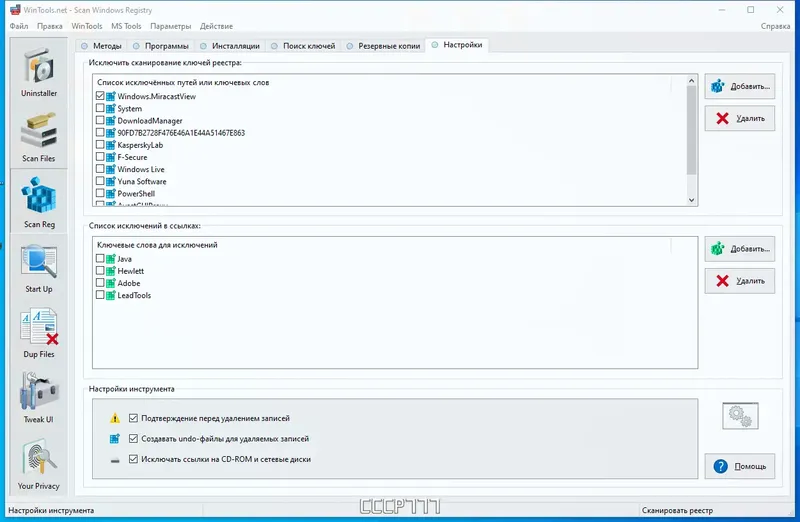Check the DownloadManager exclusion checkbox
Image resolution: width=800 pixels, height=522 pixels.
[100, 120]
